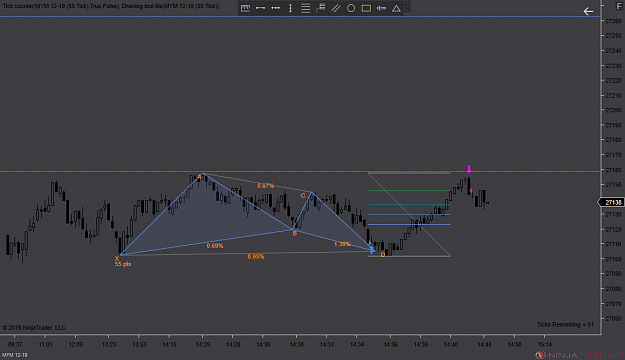The width and height of the screenshot is (625, 360).
Task: Select the ruler drawing tool
Action: tap(246, 8)
